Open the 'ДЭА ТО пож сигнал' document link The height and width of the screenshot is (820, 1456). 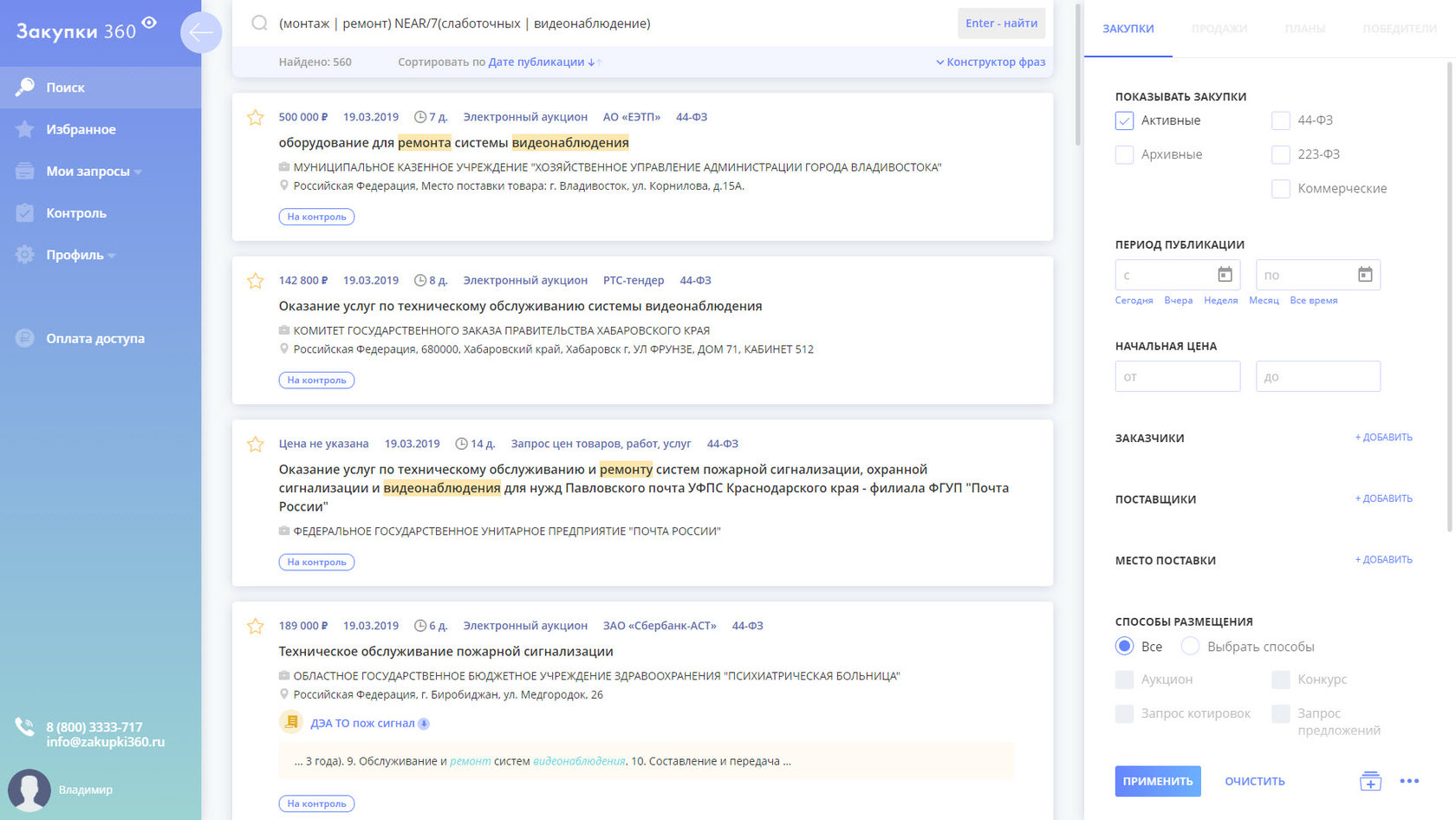[x=362, y=724]
